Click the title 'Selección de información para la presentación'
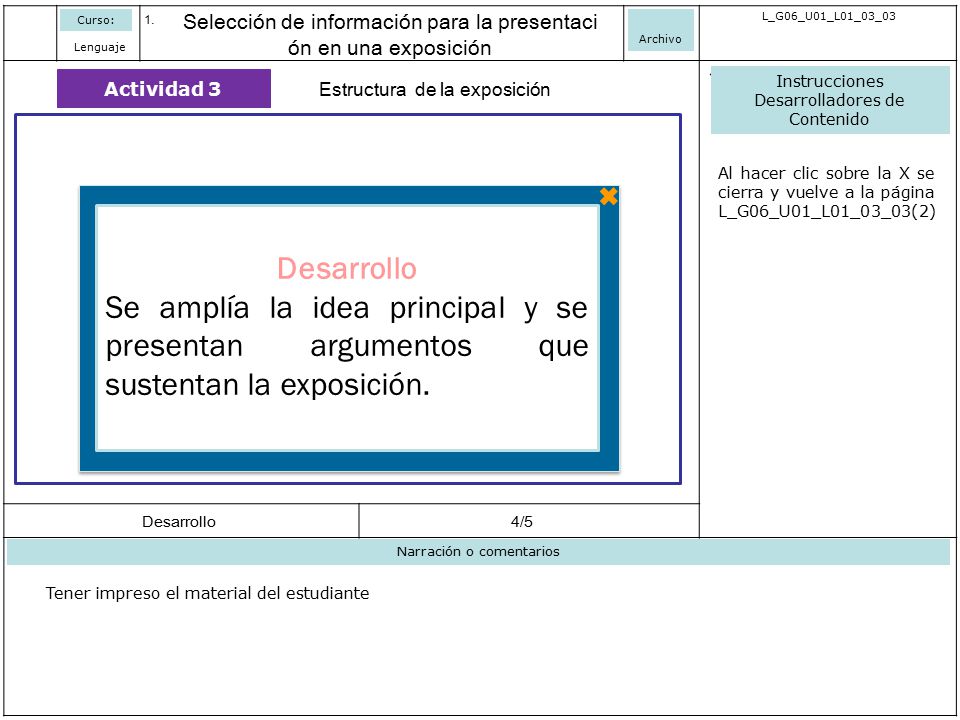The height and width of the screenshot is (720, 960). [x=390, y=34]
